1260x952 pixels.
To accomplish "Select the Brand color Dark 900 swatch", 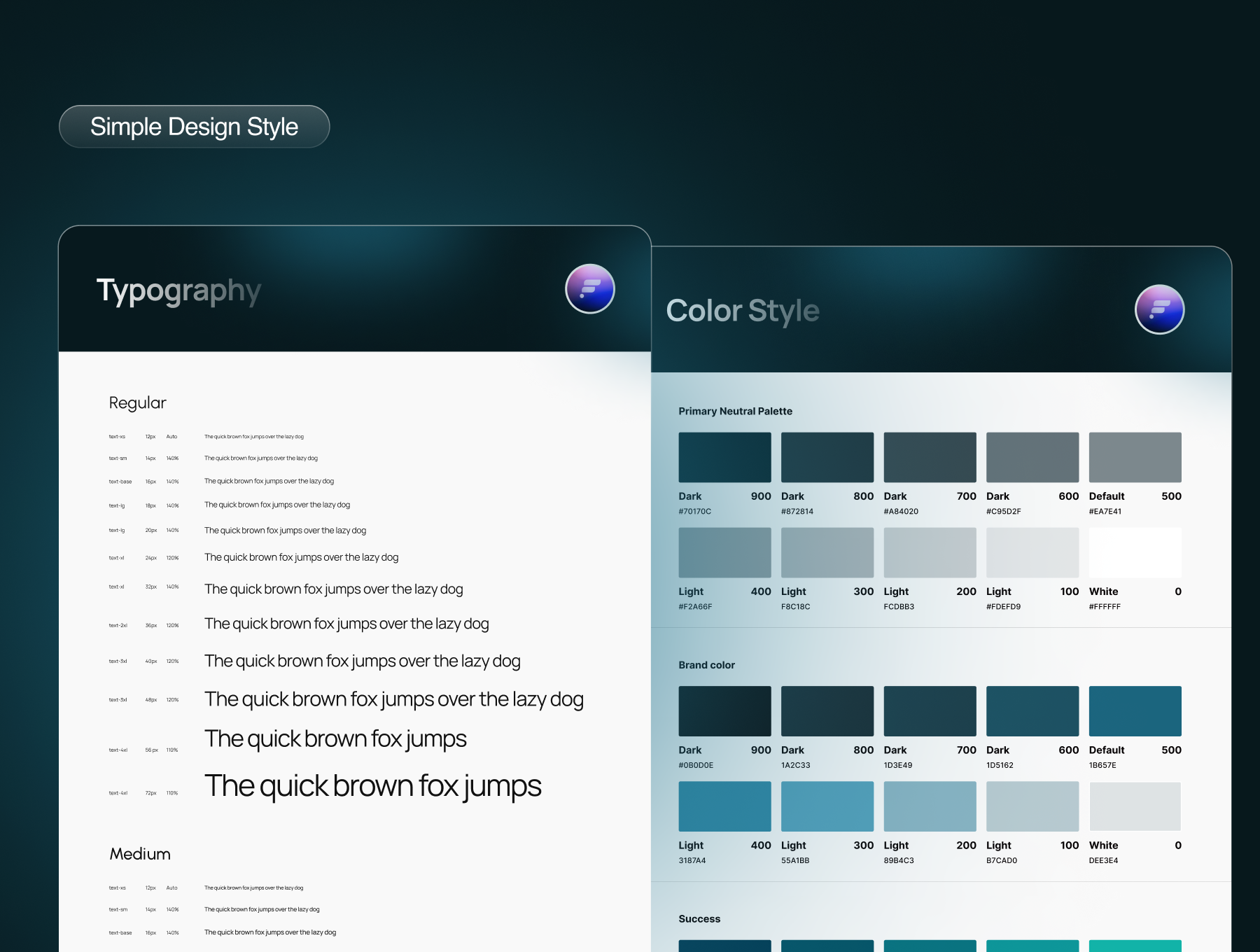I will click(724, 711).
